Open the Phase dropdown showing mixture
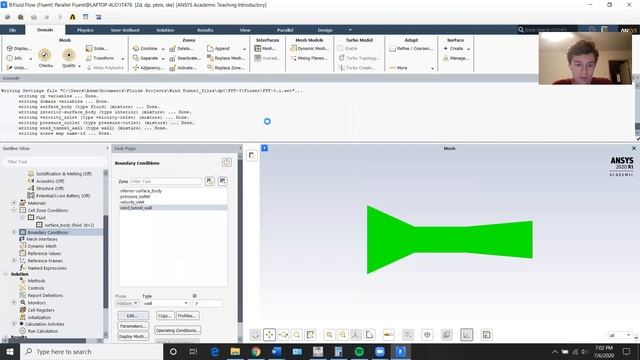Screen dimensions: 640x360 click(x=127, y=303)
